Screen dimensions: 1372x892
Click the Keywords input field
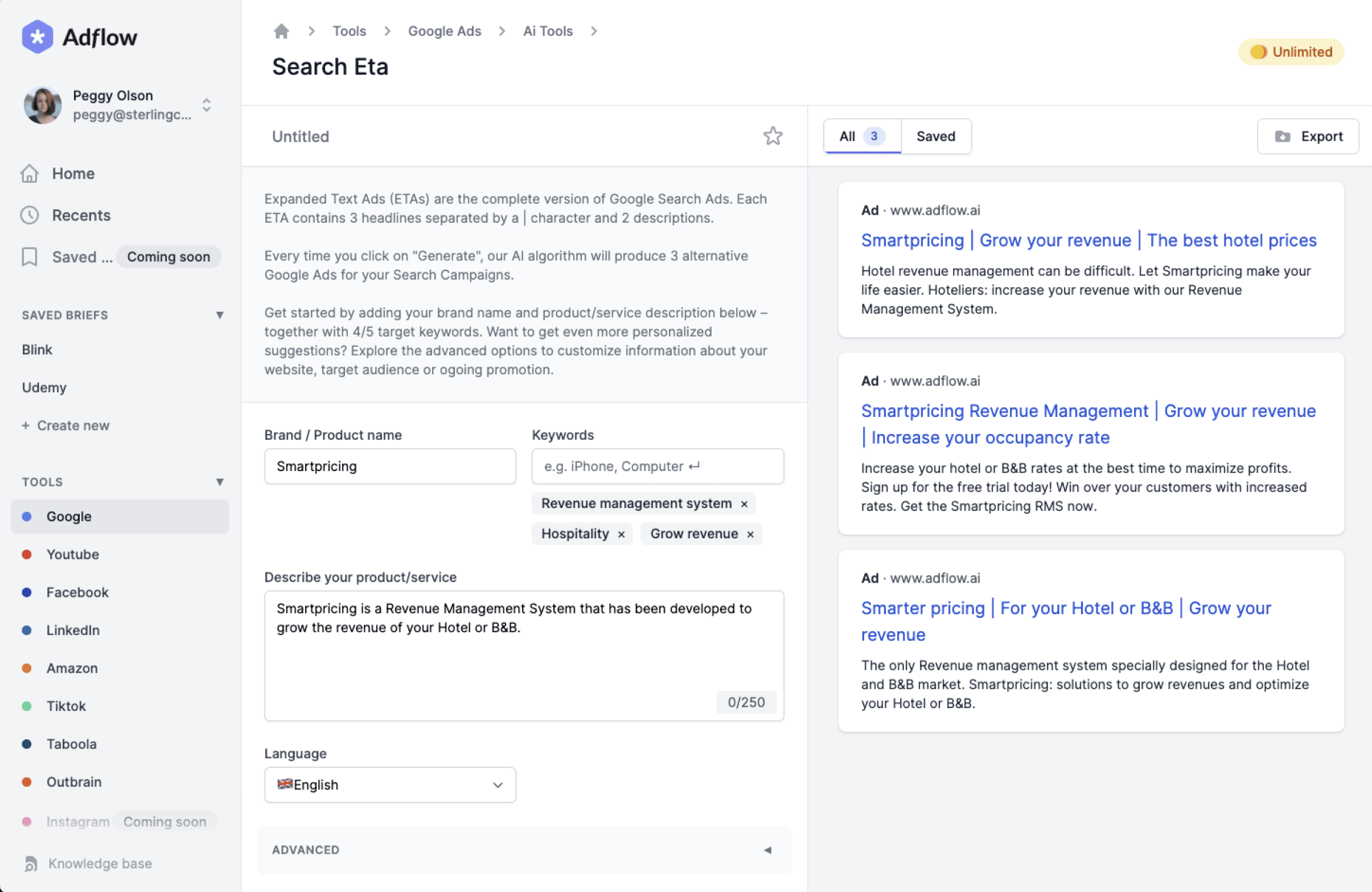point(657,466)
